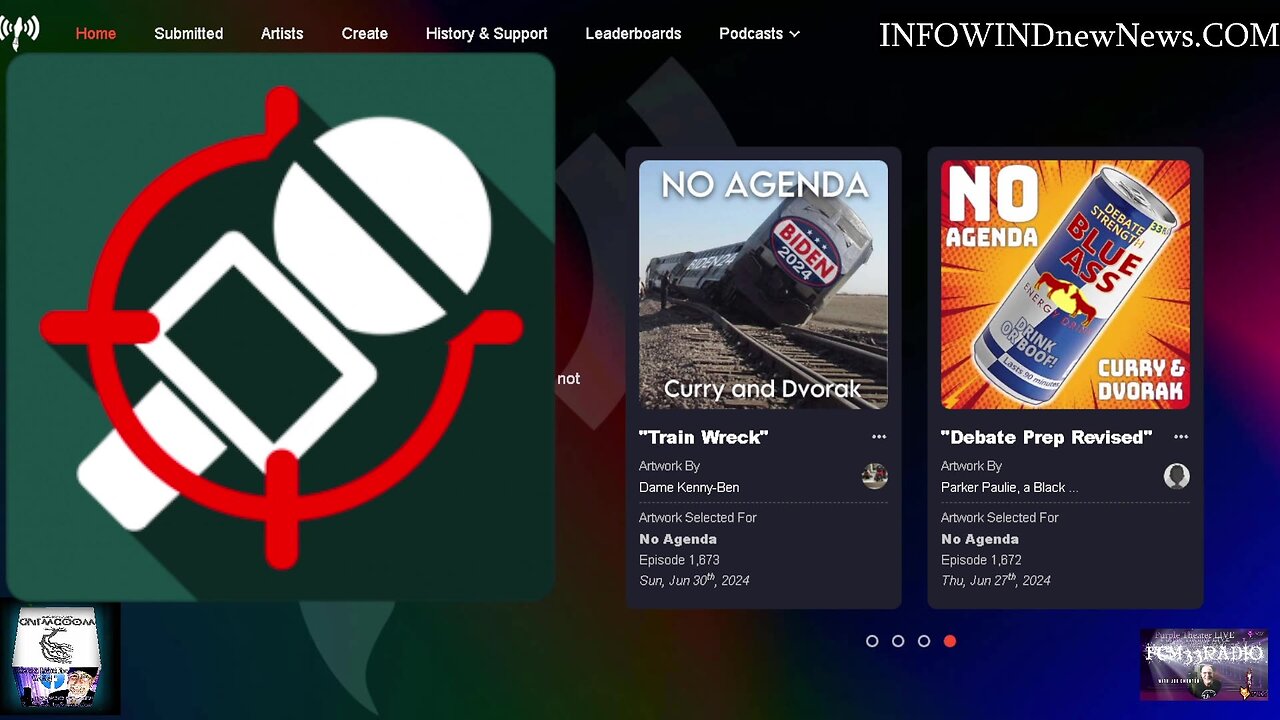
Task: Click Parker Paulie avatar icon
Action: 1177,476
